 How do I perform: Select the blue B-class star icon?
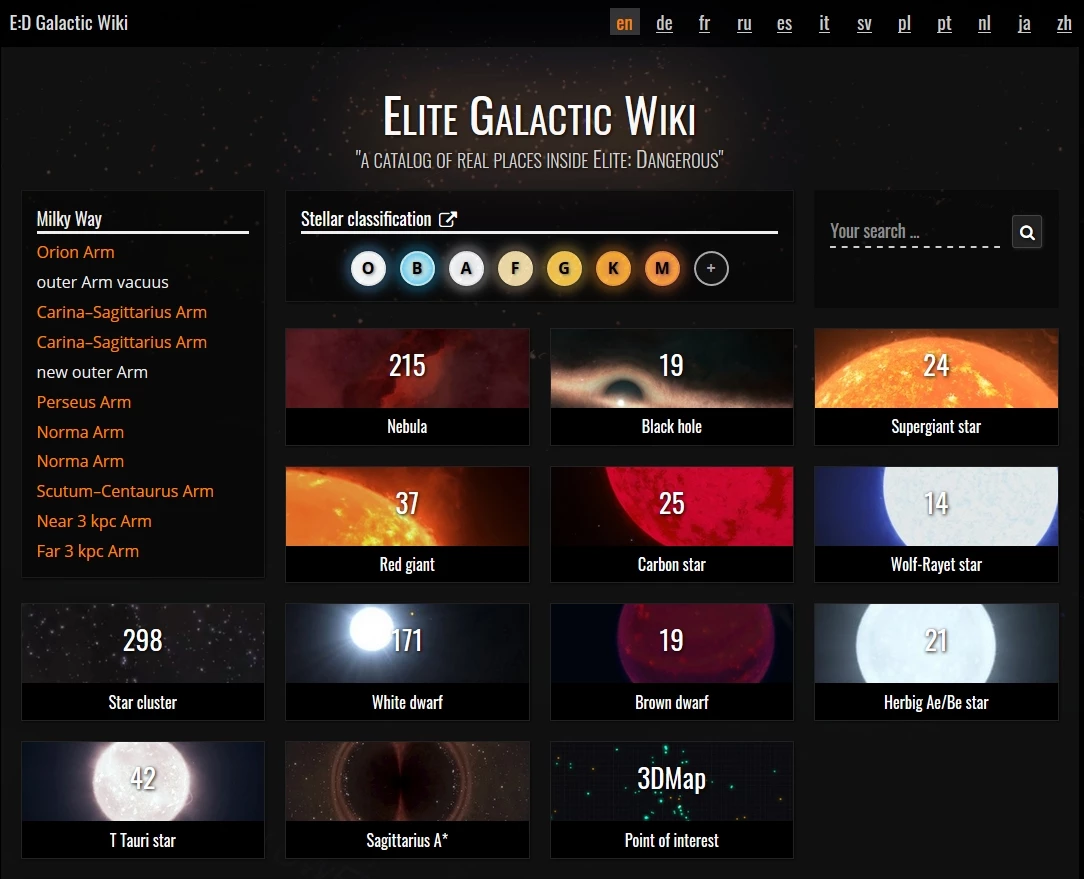[417, 268]
